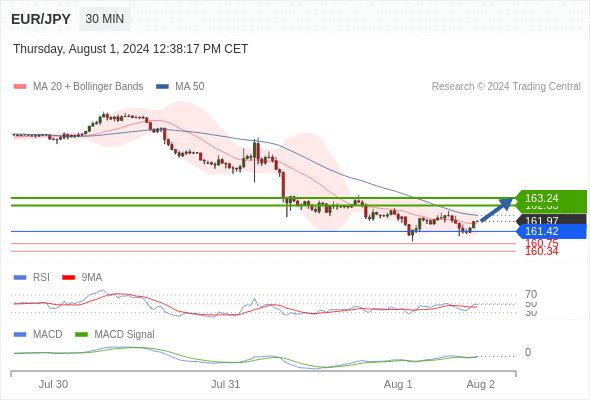Click the MA 50 blue legend swatch
The width and height of the screenshot is (590, 400).
pyautogui.click(x=162, y=87)
